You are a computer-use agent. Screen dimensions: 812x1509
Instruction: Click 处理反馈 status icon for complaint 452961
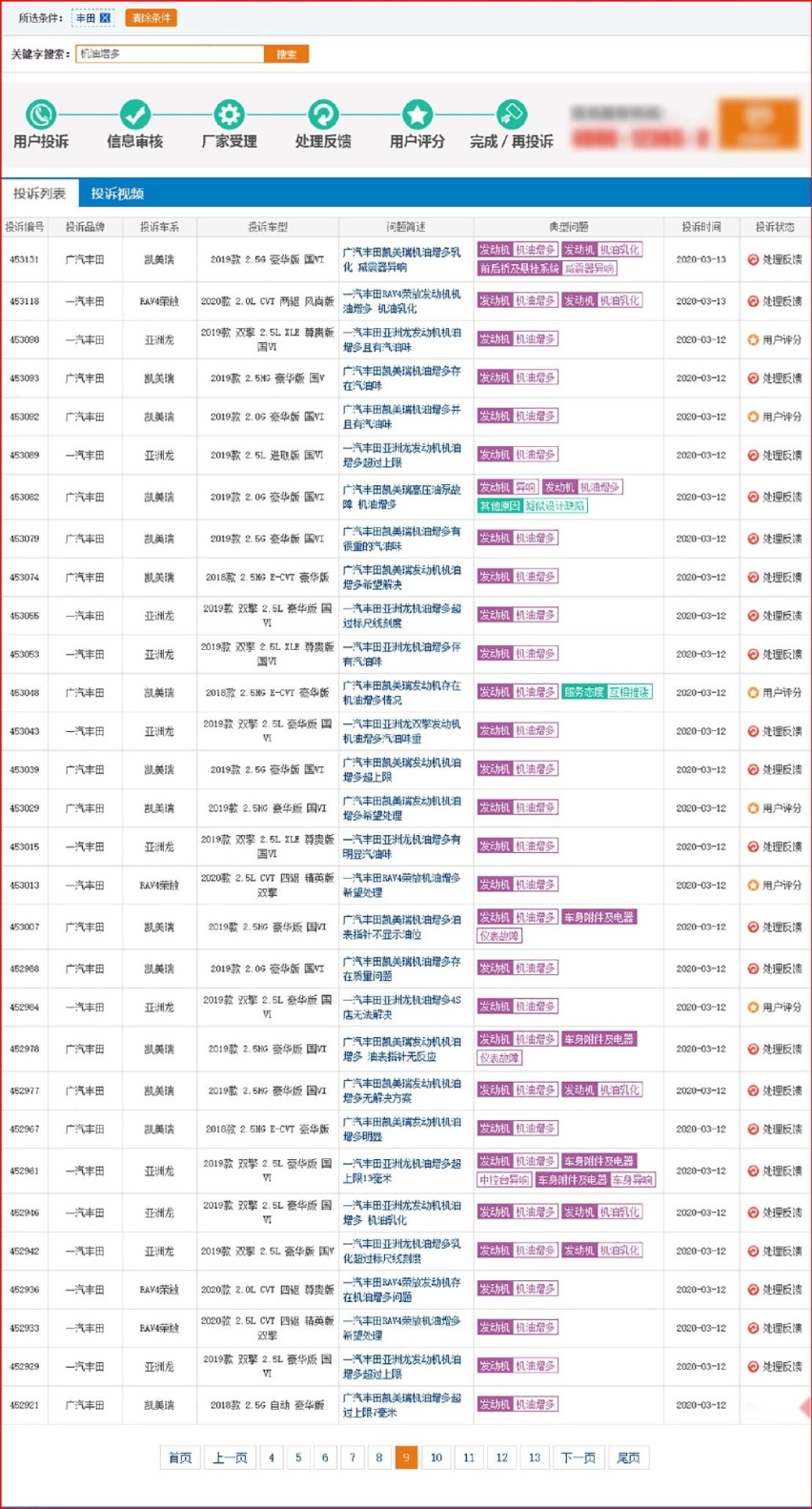point(753,1172)
